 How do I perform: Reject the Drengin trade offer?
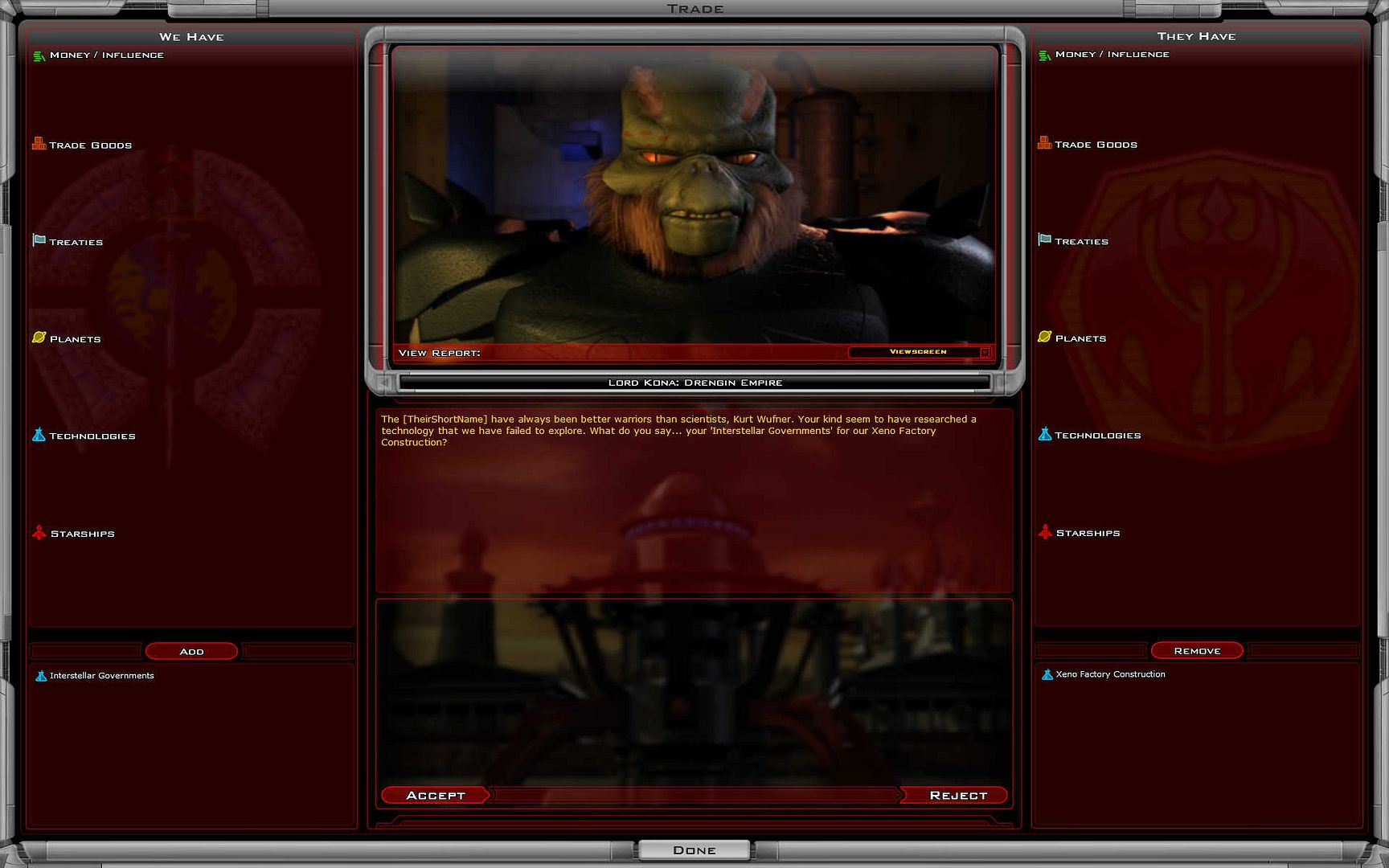(955, 795)
